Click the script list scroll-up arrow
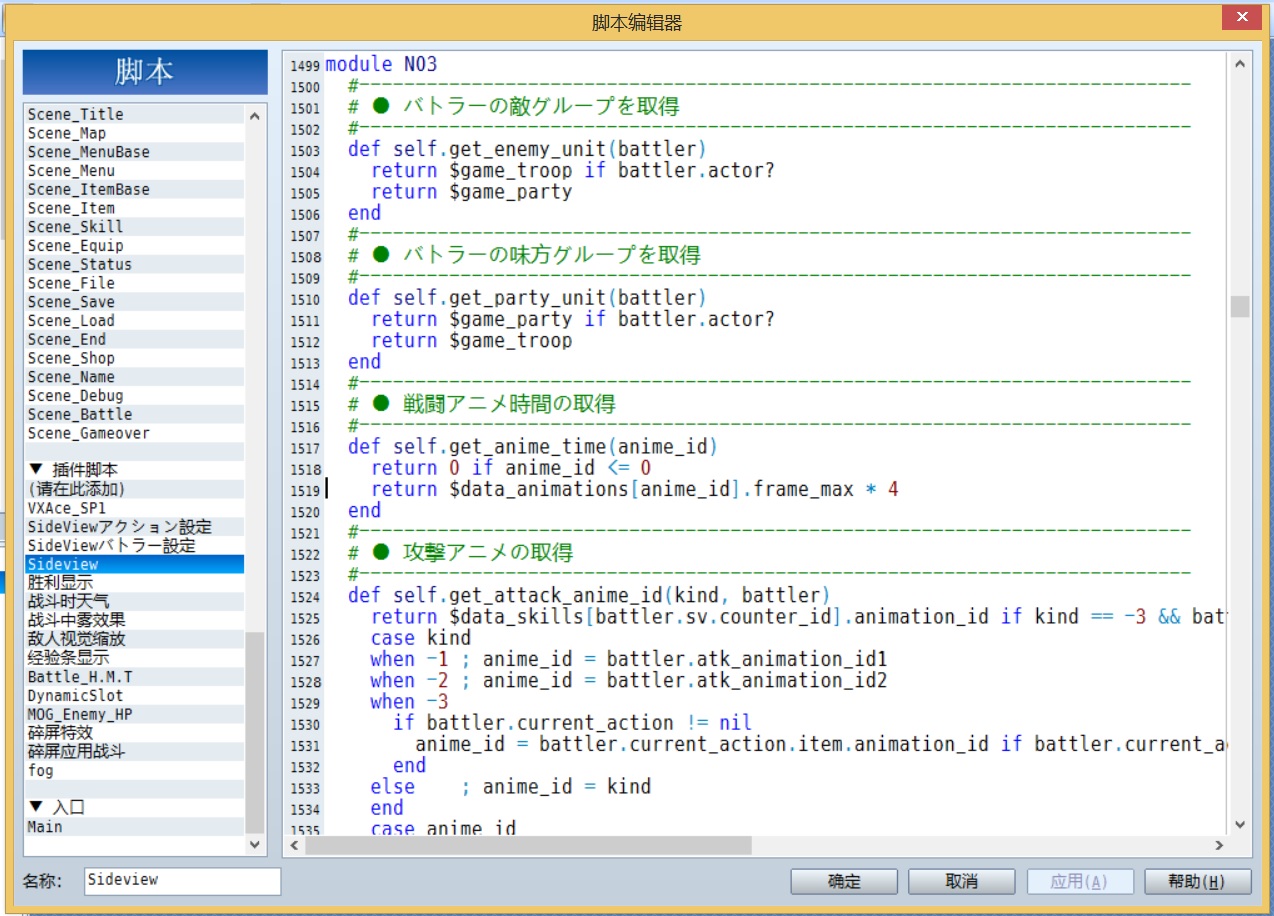Image resolution: width=1274 pixels, height=916 pixels. [x=254, y=116]
